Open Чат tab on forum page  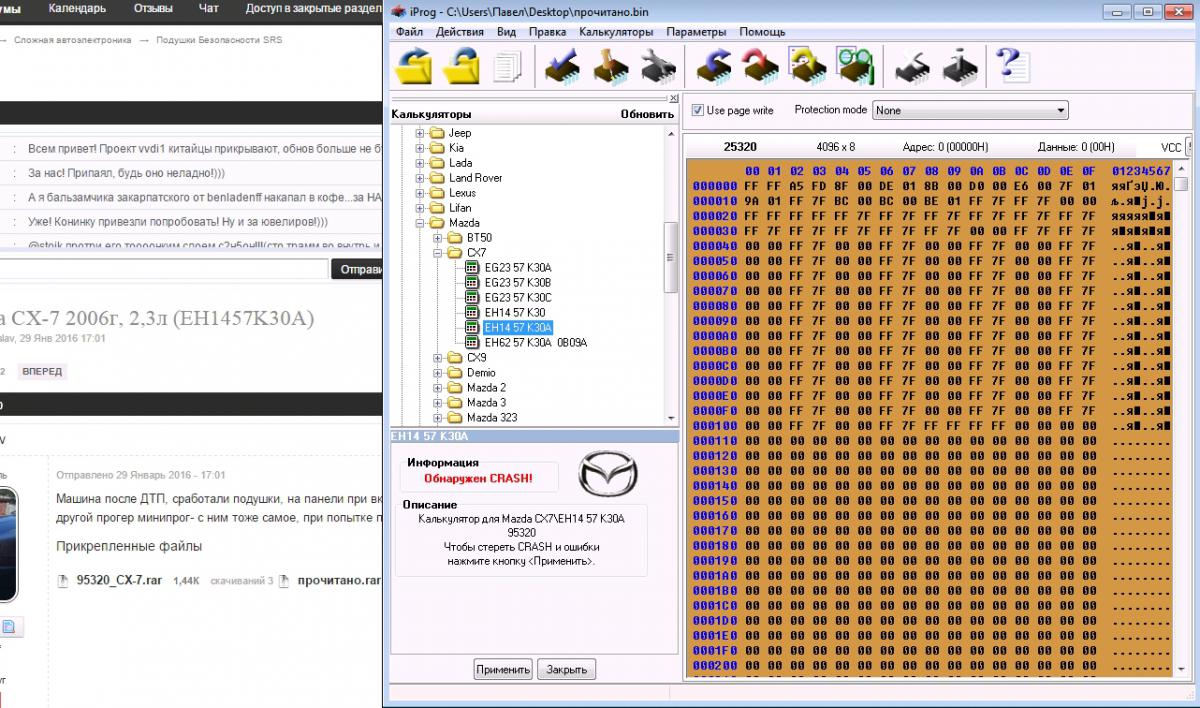coord(209,9)
